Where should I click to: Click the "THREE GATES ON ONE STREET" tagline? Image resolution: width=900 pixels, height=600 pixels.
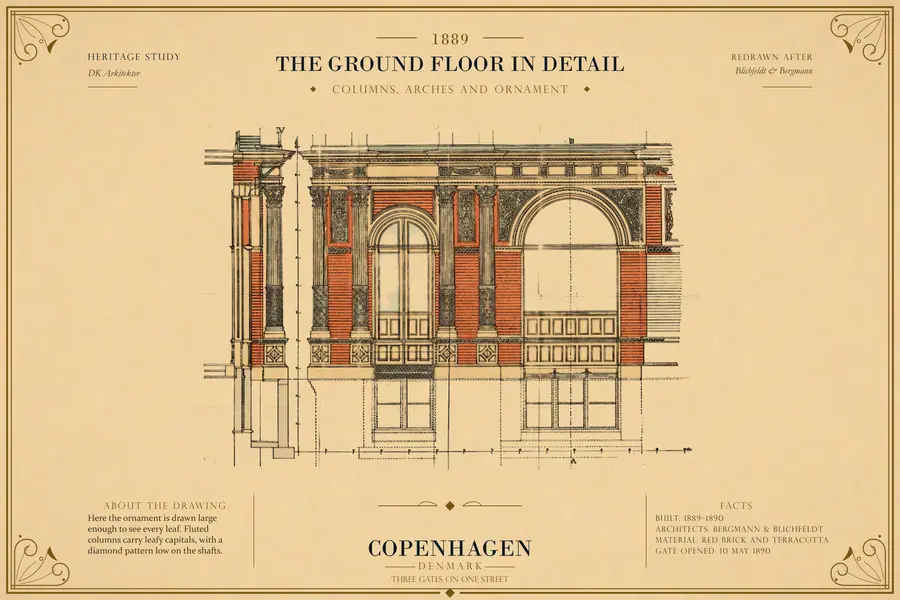(450, 579)
